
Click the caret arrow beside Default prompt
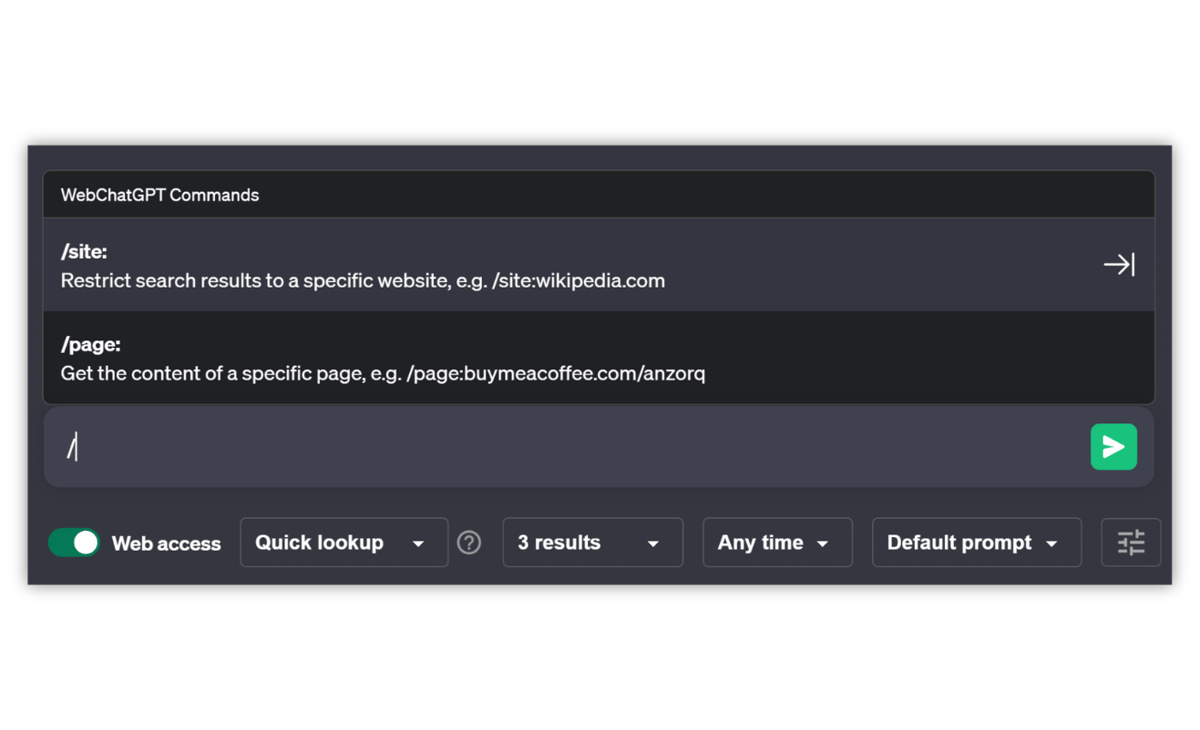coord(1051,544)
